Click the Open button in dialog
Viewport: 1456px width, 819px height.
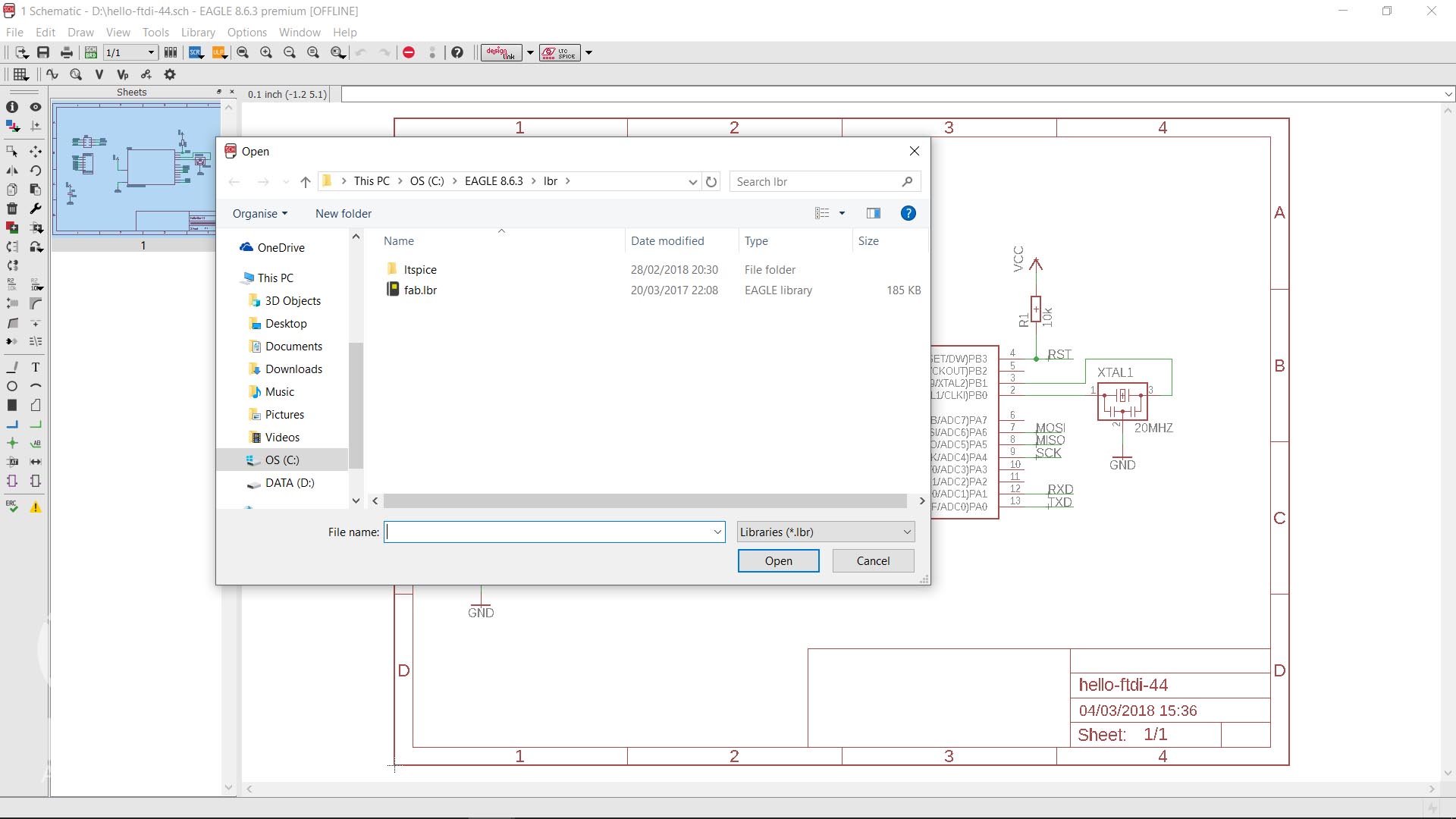coord(778,560)
